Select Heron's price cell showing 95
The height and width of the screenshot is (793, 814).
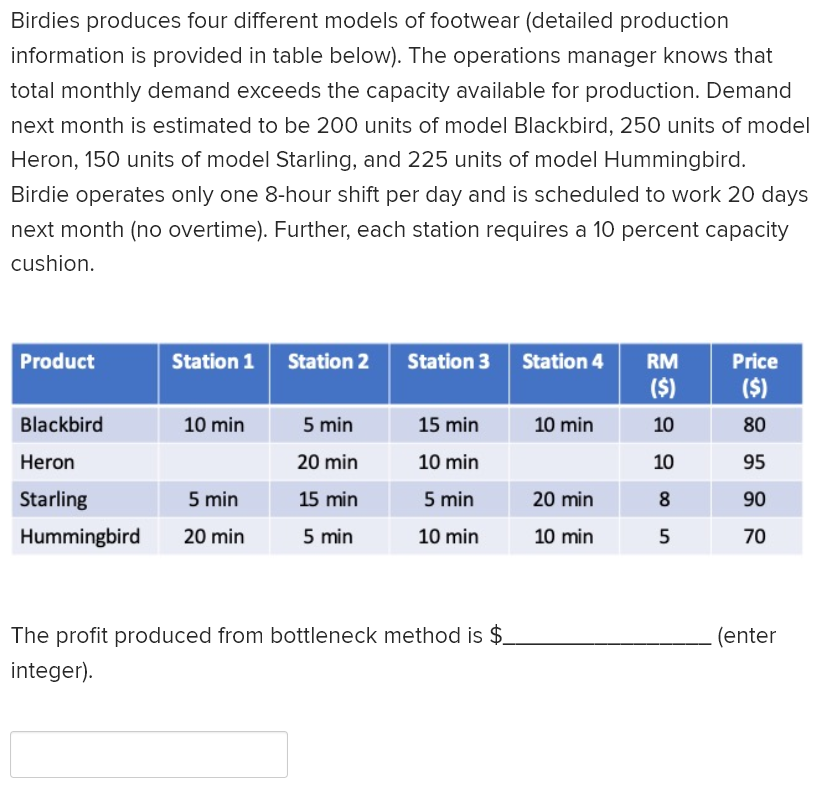[x=755, y=463]
